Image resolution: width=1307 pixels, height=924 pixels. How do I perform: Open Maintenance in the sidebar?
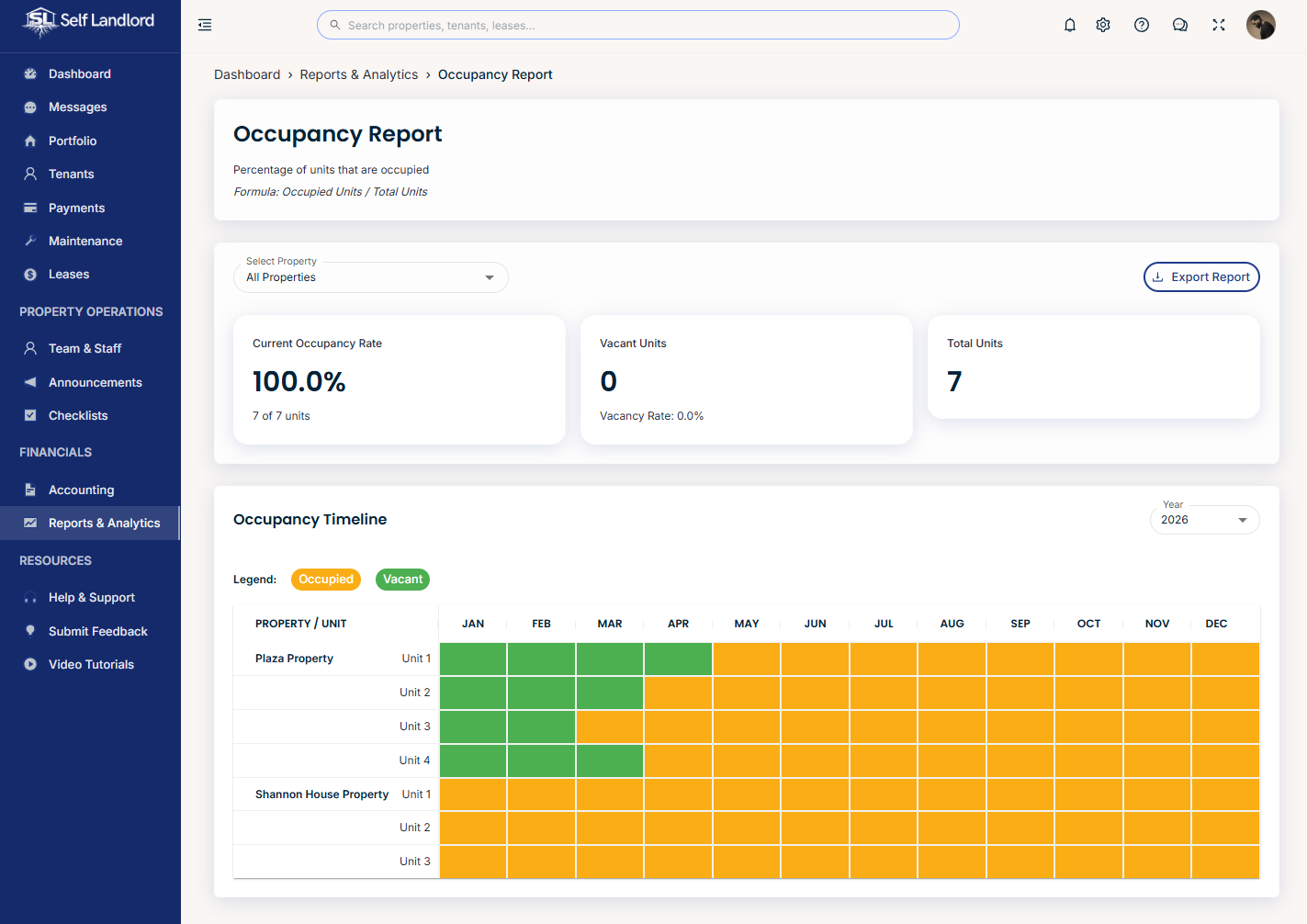point(85,241)
